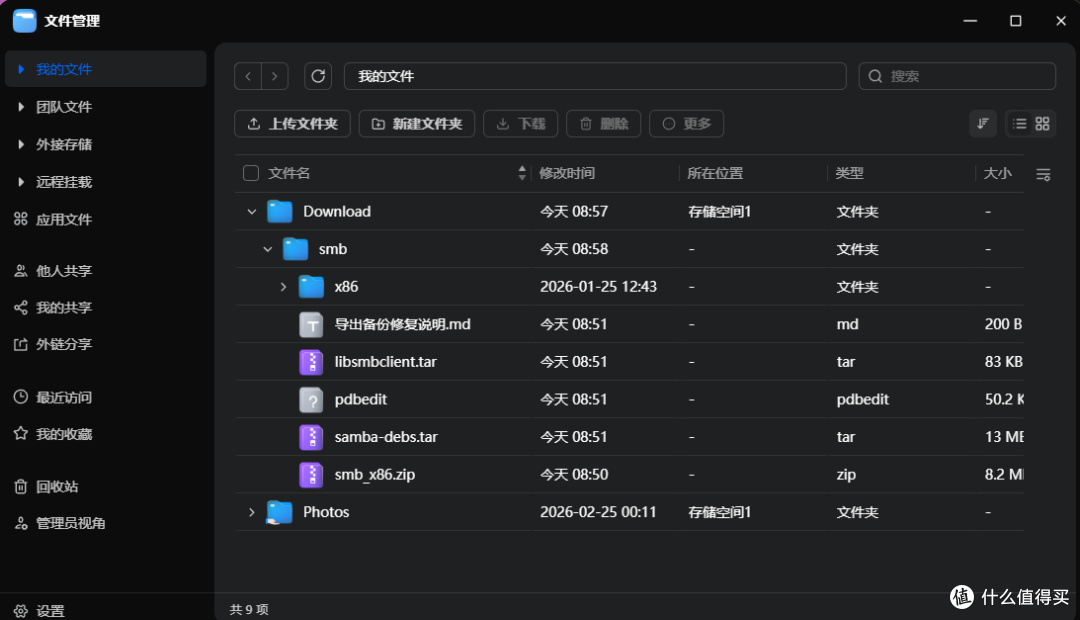Open the column settings icon
The height and width of the screenshot is (620, 1080).
click(1043, 174)
